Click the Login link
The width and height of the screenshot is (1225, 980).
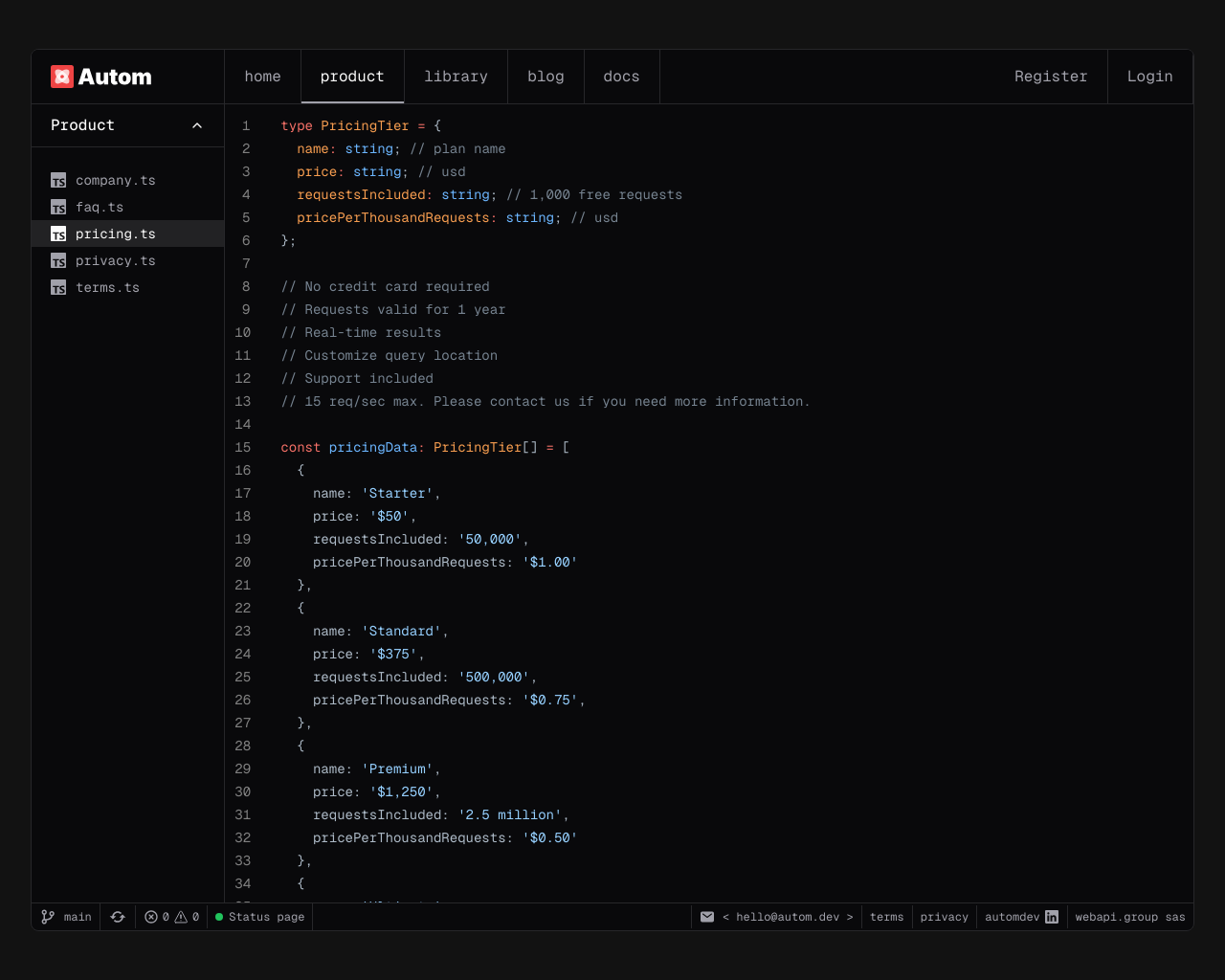click(1149, 77)
